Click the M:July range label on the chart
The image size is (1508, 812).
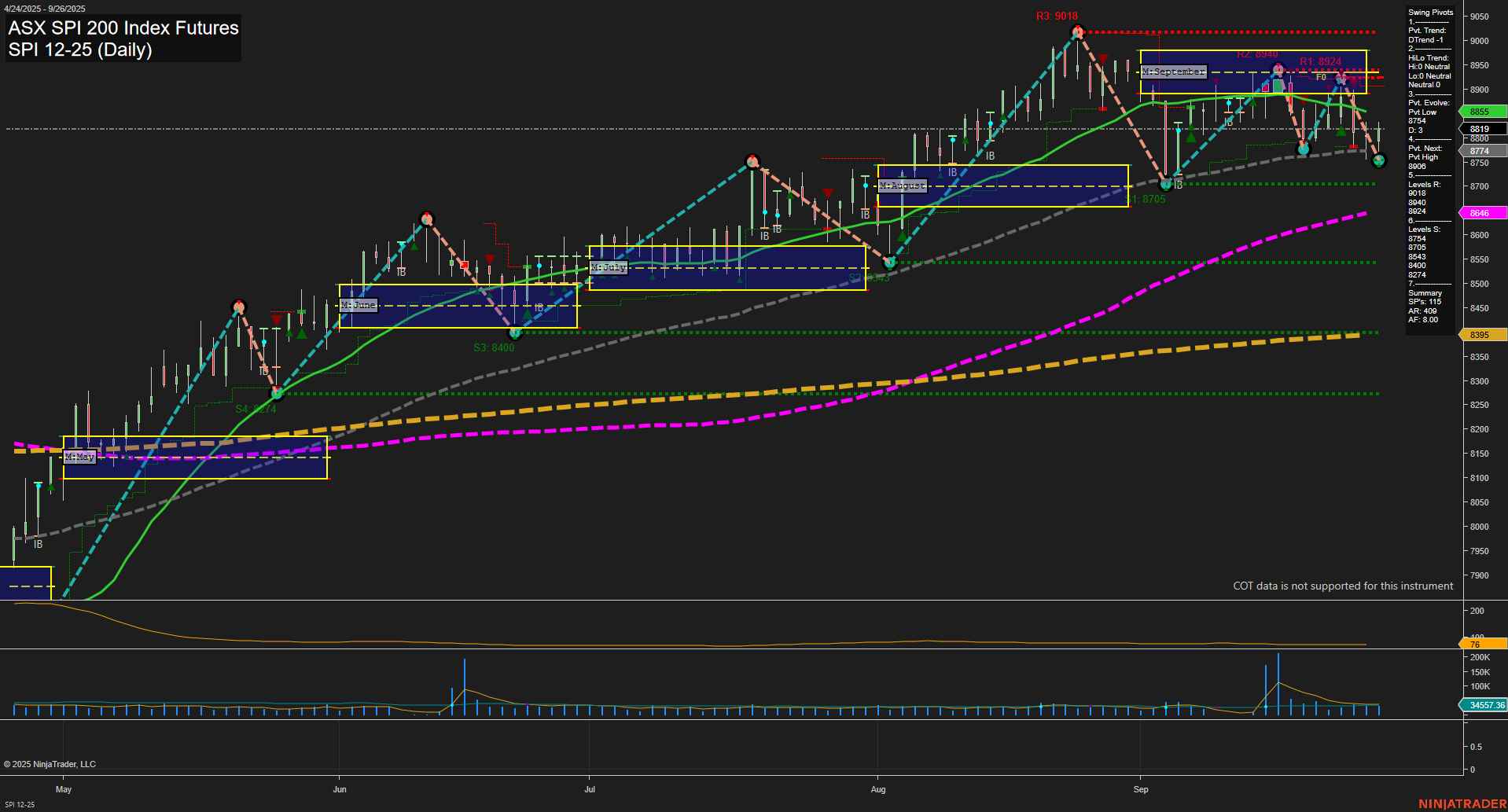(x=609, y=267)
